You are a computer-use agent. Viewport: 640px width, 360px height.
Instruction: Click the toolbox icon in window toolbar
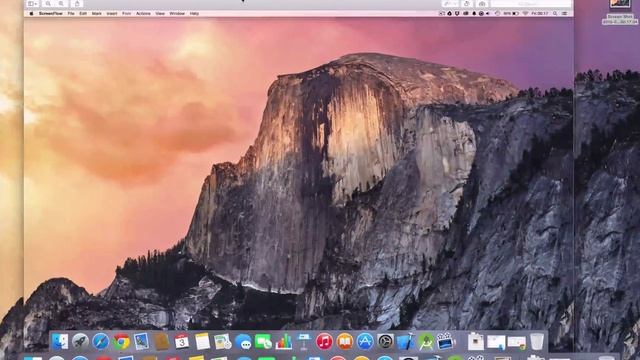click(x=482, y=4)
